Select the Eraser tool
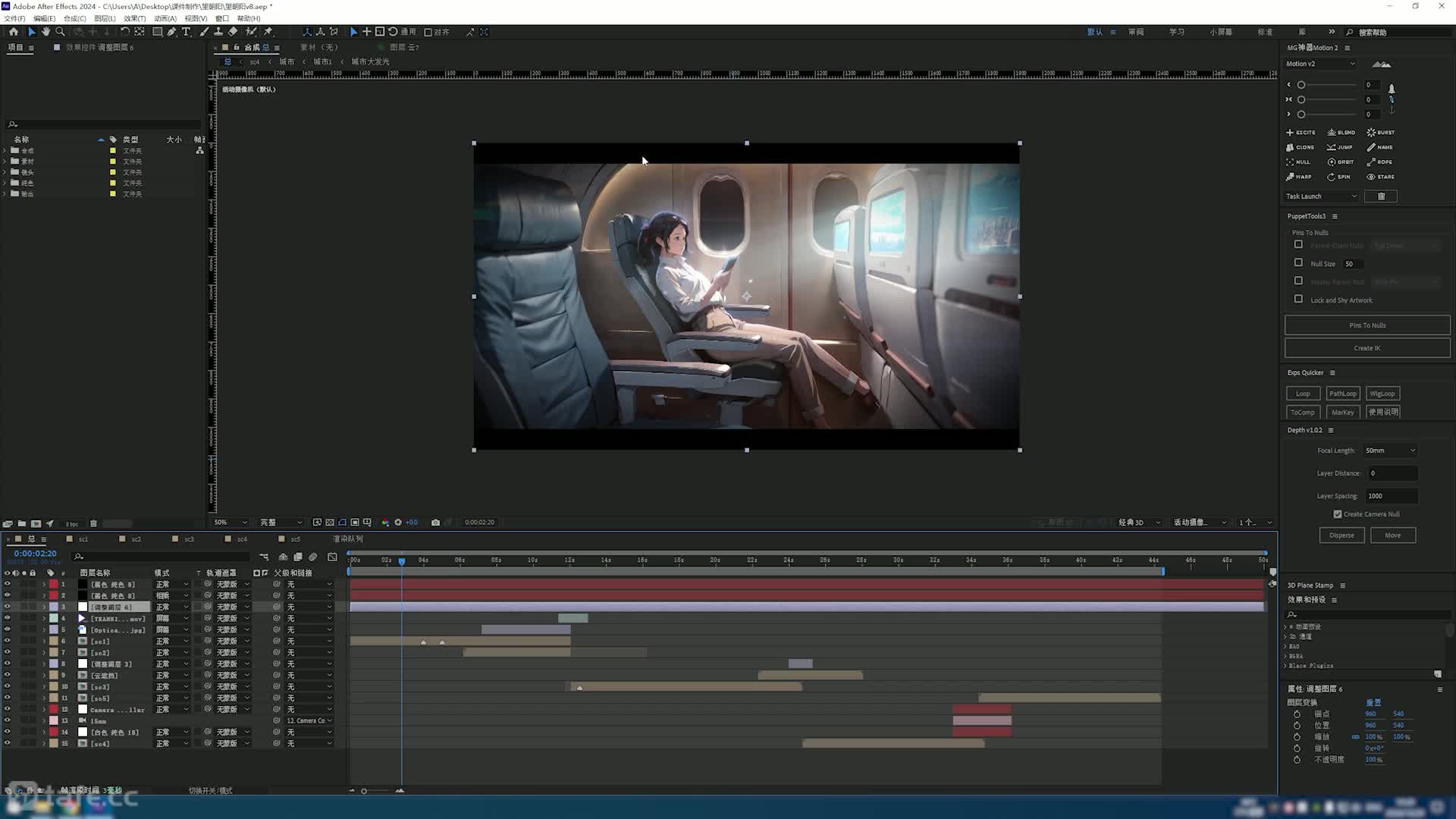The height and width of the screenshot is (819, 1456). 233,32
